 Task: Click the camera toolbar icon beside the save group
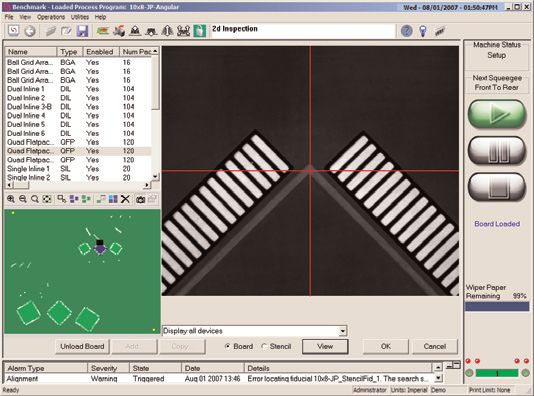(119, 31)
